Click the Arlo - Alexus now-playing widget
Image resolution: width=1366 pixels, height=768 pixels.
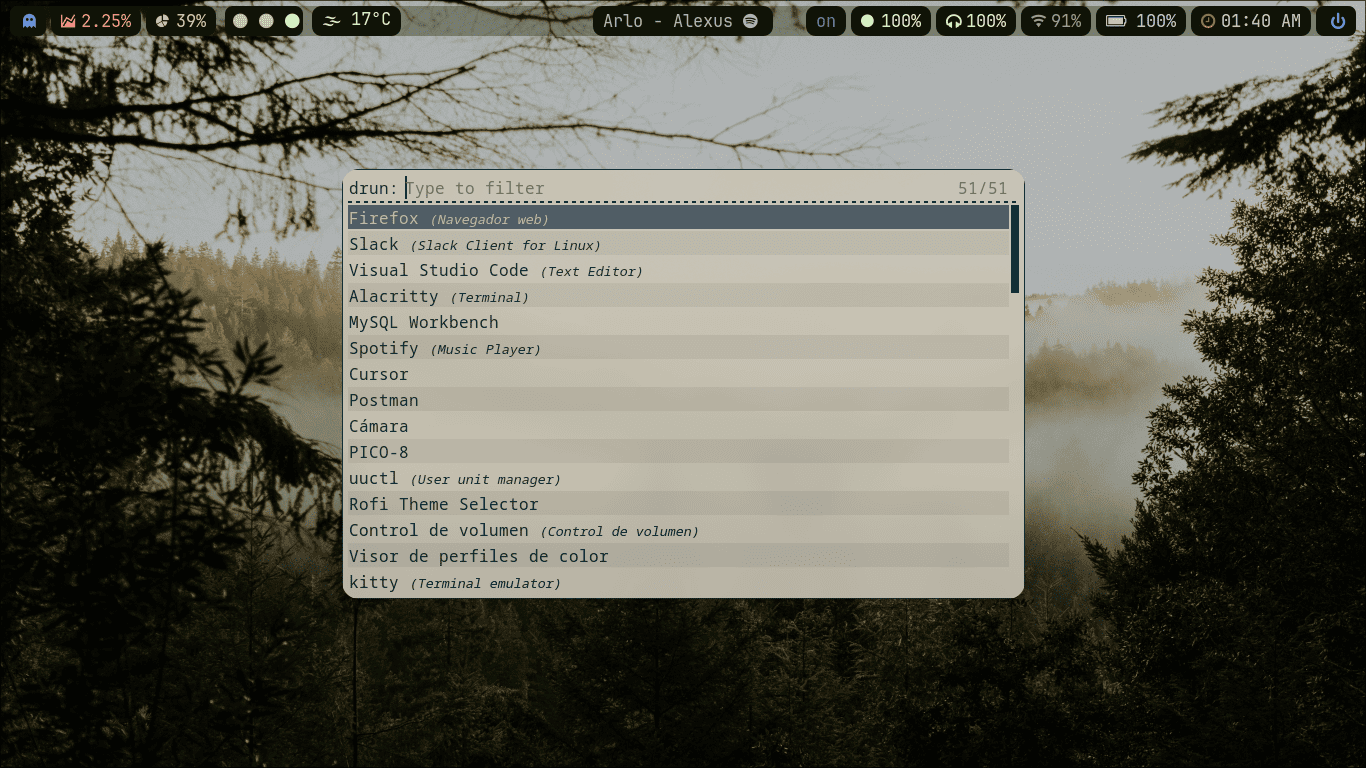coord(683,21)
